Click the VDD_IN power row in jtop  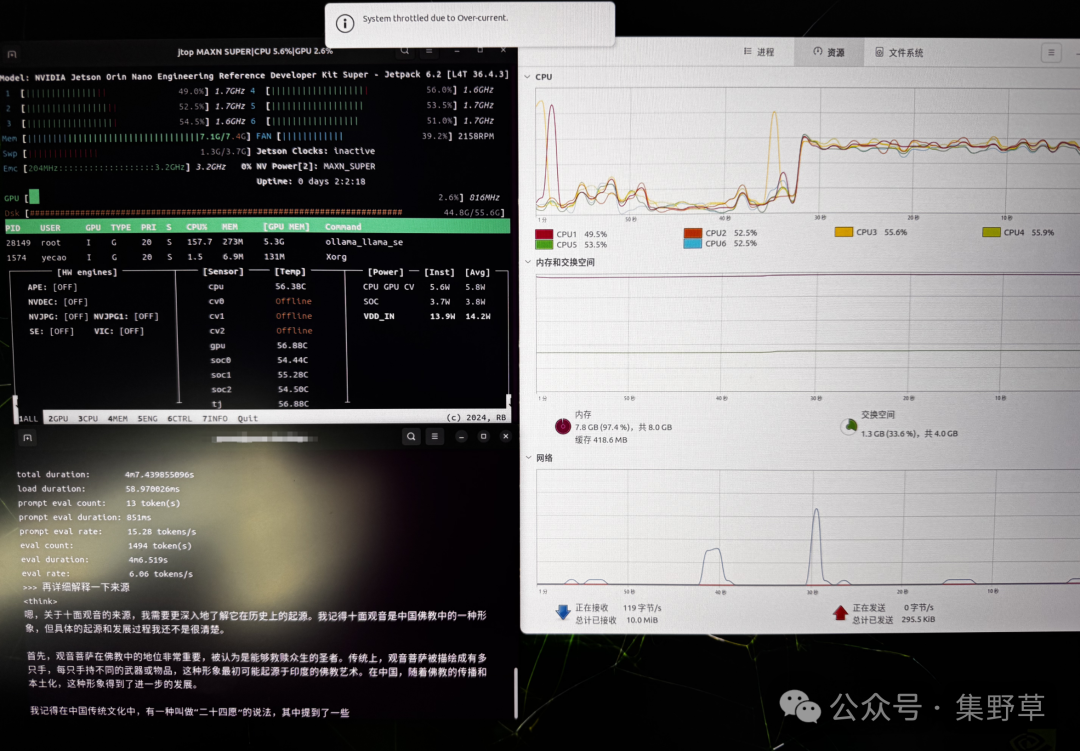pos(426,316)
